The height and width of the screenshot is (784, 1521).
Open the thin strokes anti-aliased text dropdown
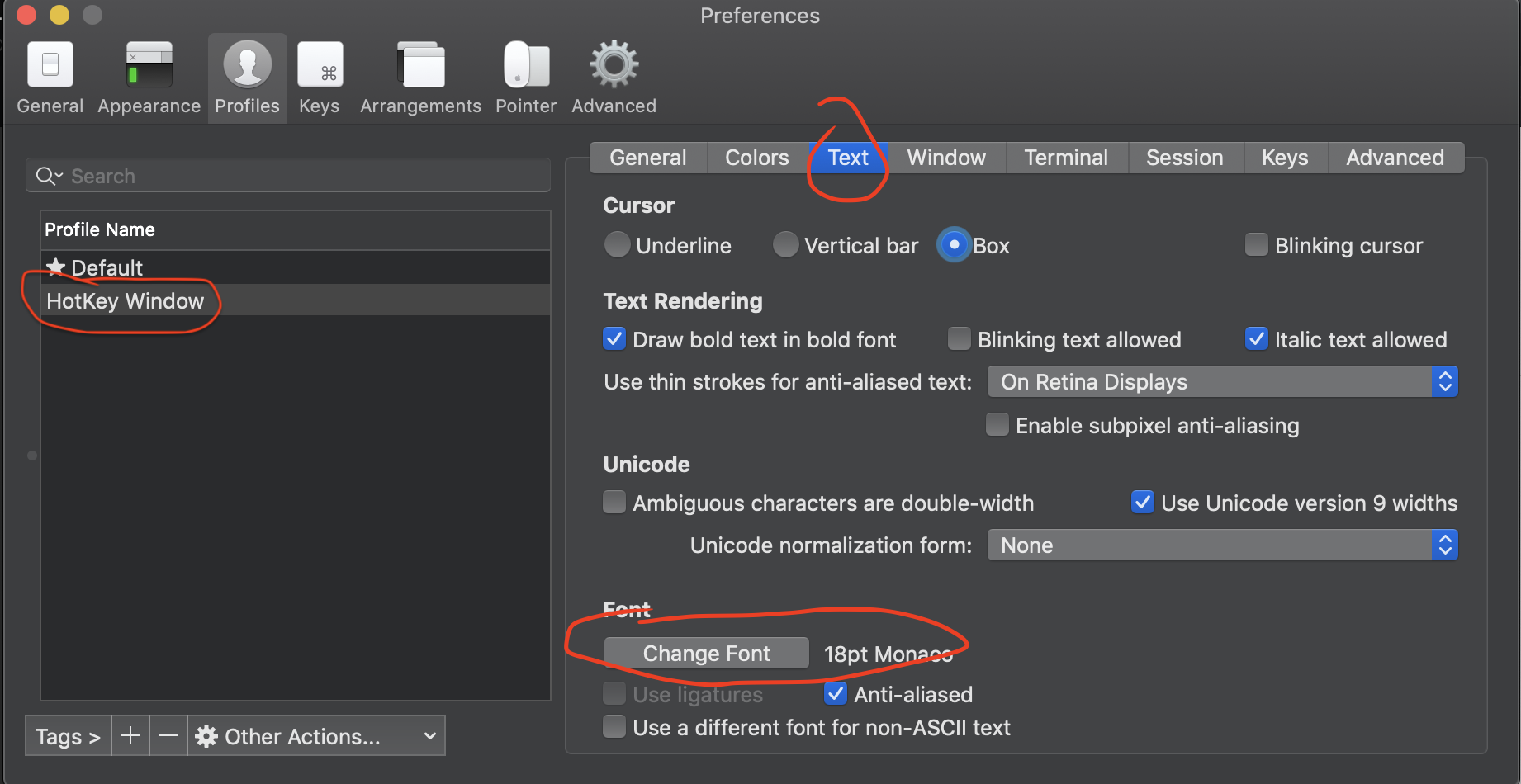click(x=1221, y=381)
